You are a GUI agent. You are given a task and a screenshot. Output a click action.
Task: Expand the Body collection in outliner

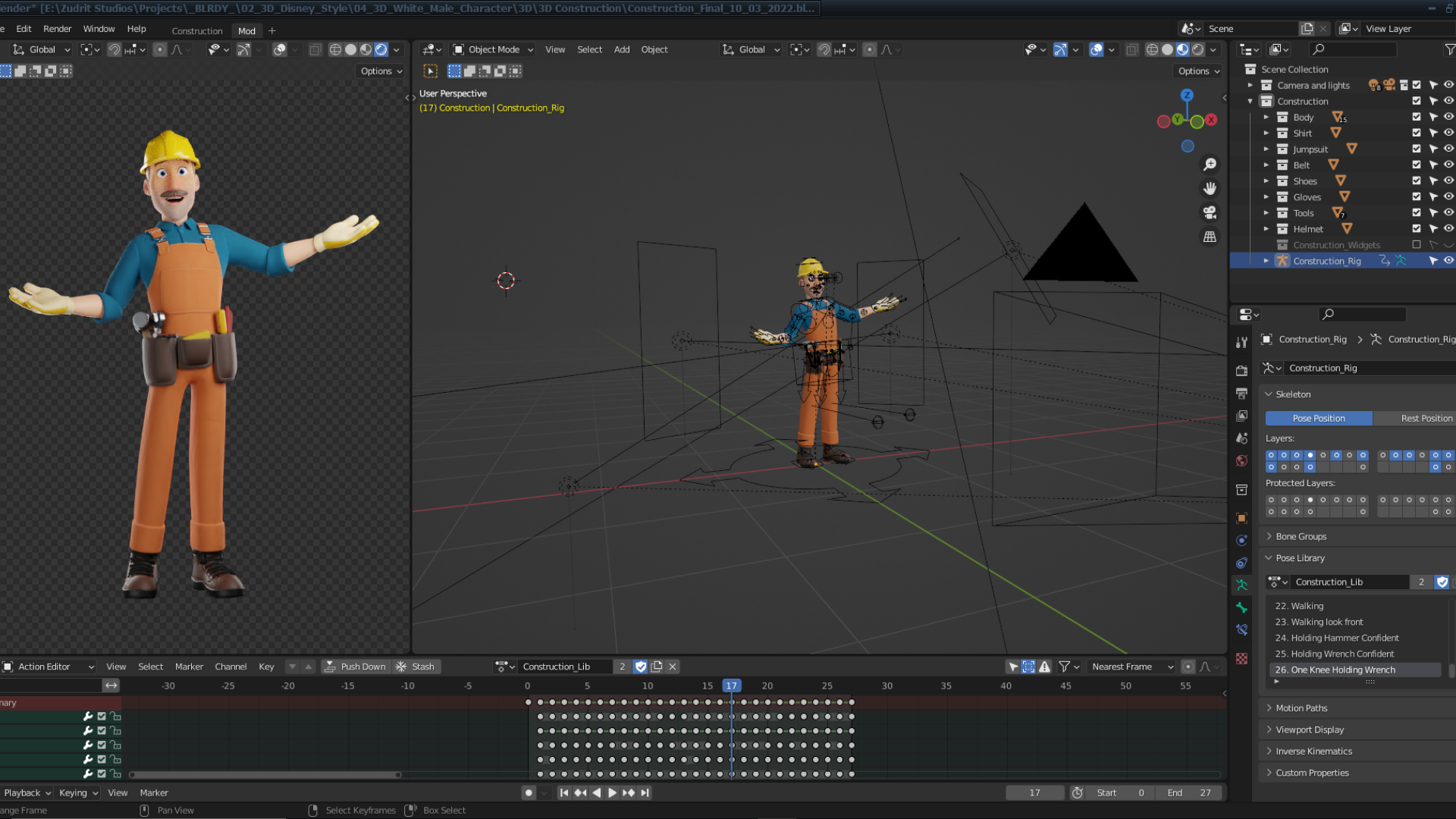(x=1266, y=118)
